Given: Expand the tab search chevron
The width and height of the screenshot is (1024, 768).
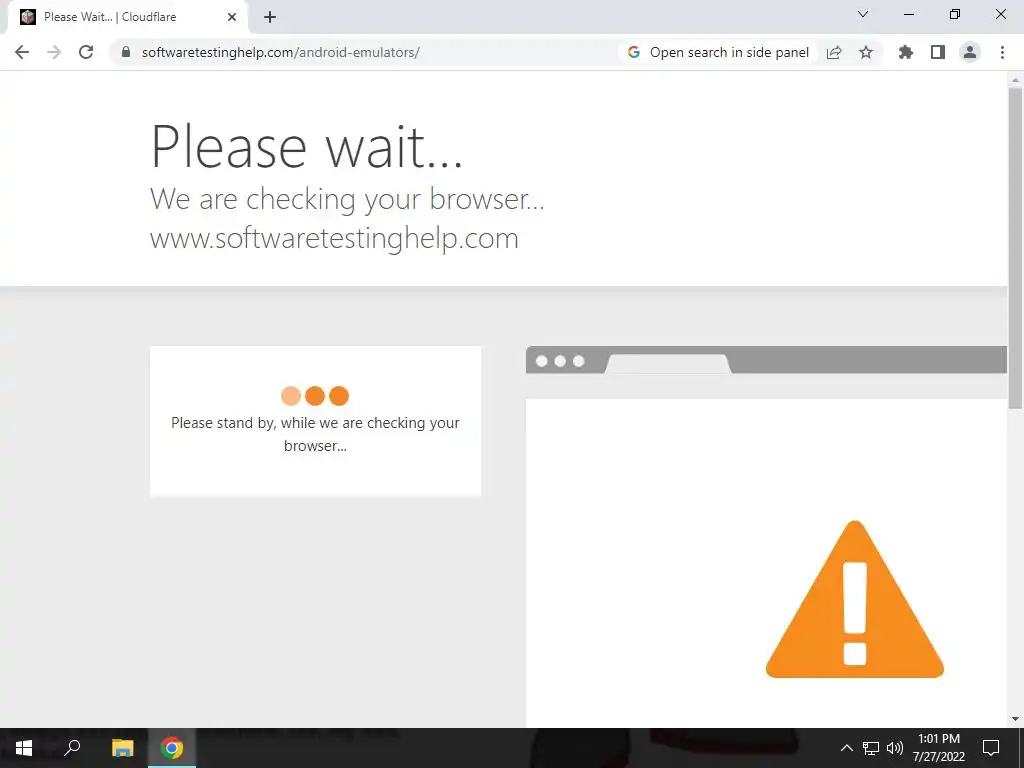Looking at the screenshot, I should (863, 14).
